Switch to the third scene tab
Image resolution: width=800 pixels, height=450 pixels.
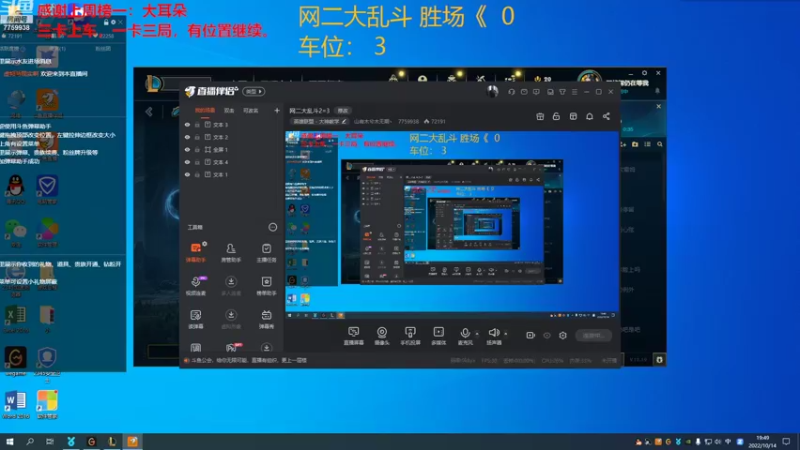[x=251, y=110]
